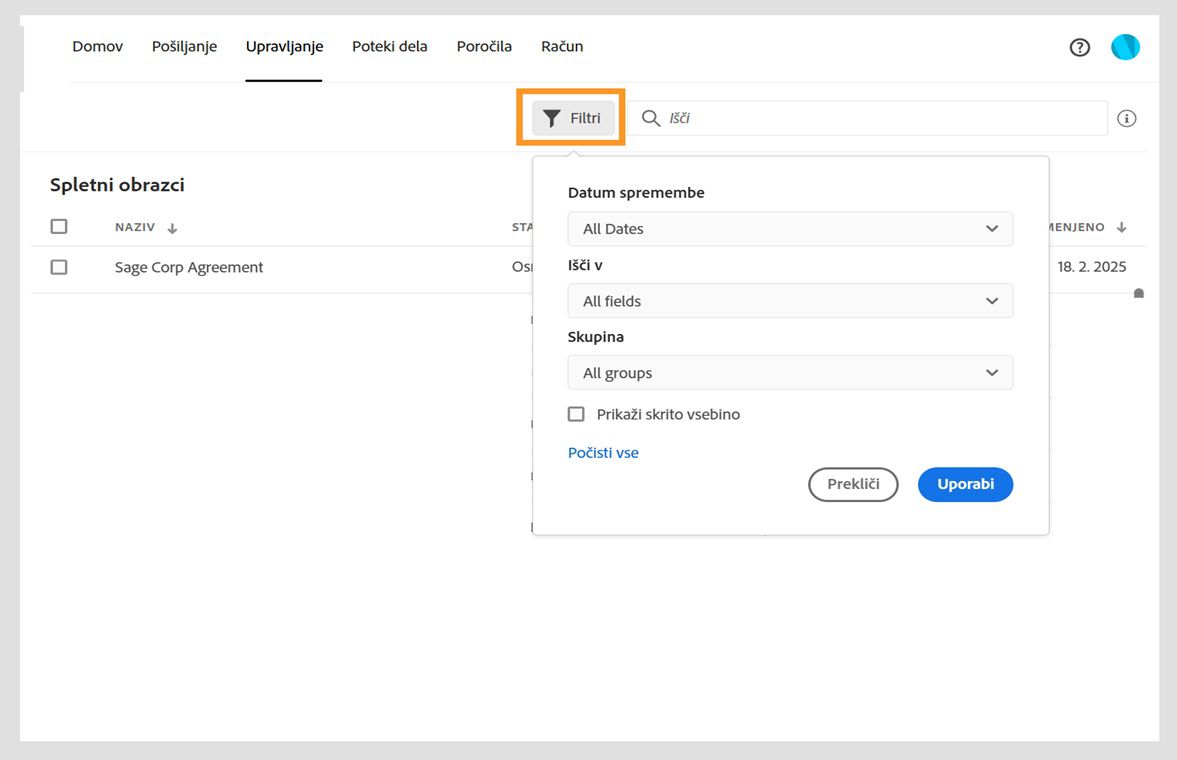Open the Išči v fields dropdown
Screen dimensions: 1177x760
(x=790, y=301)
